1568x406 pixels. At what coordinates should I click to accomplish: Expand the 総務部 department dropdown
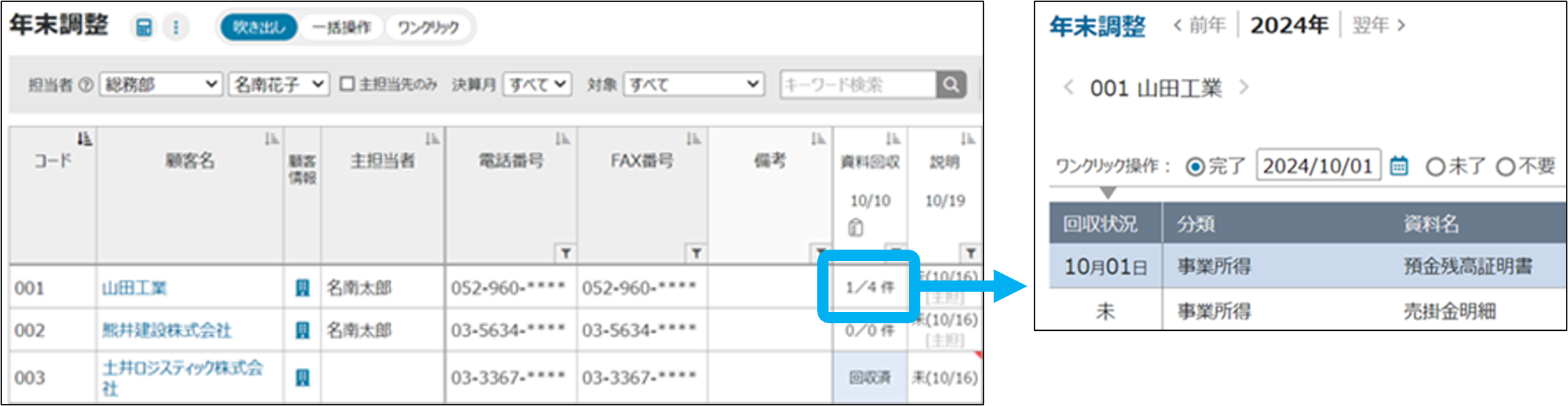pyautogui.click(x=161, y=84)
